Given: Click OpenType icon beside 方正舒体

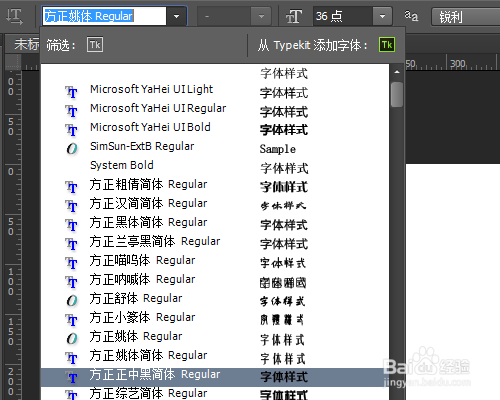Looking at the screenshot, I should pyautogui.click(x=72, y=300).
